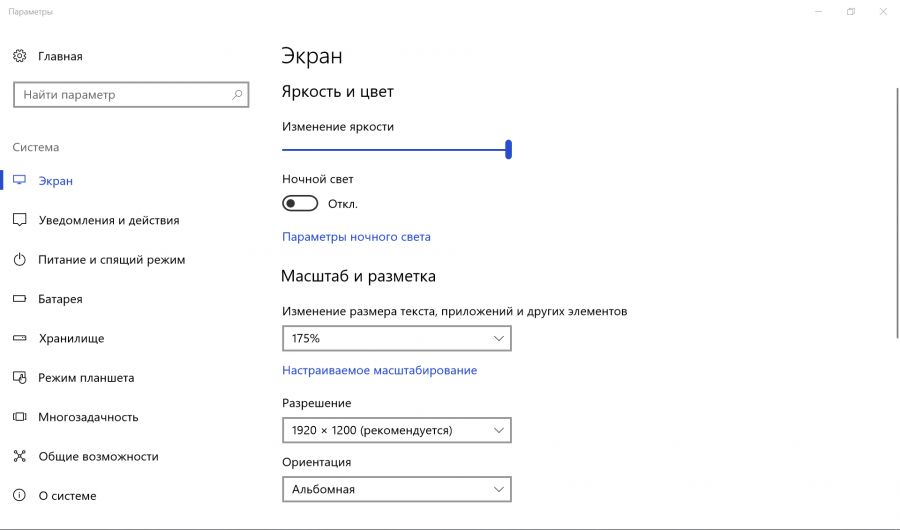Click the Многозадачность icon
This screenshot has height=530, width=900.
(19, 417)
